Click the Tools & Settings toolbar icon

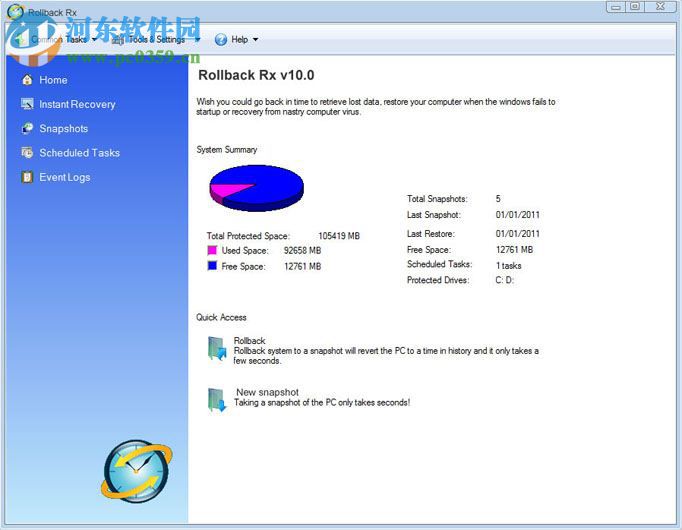[x=118, y=40]
